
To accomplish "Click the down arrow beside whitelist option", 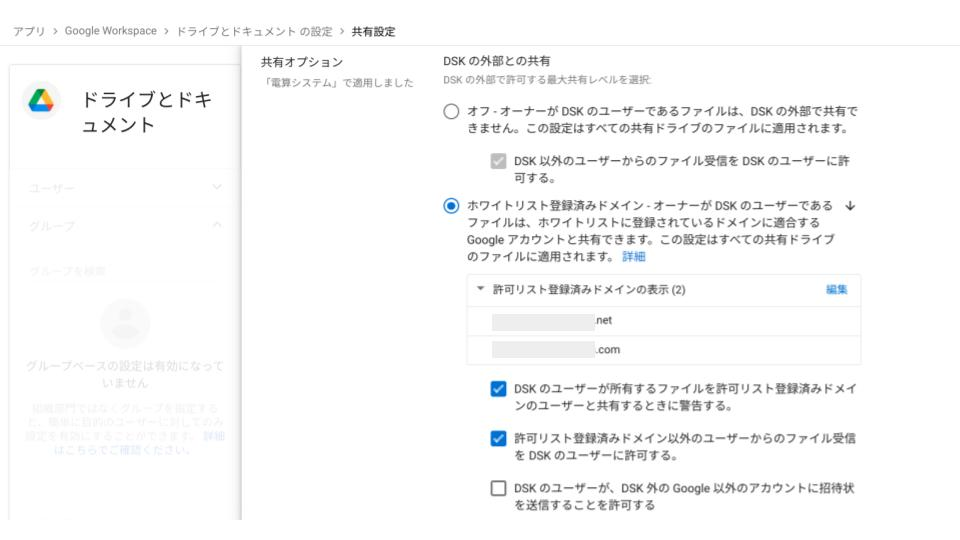I will coord(850,206).
